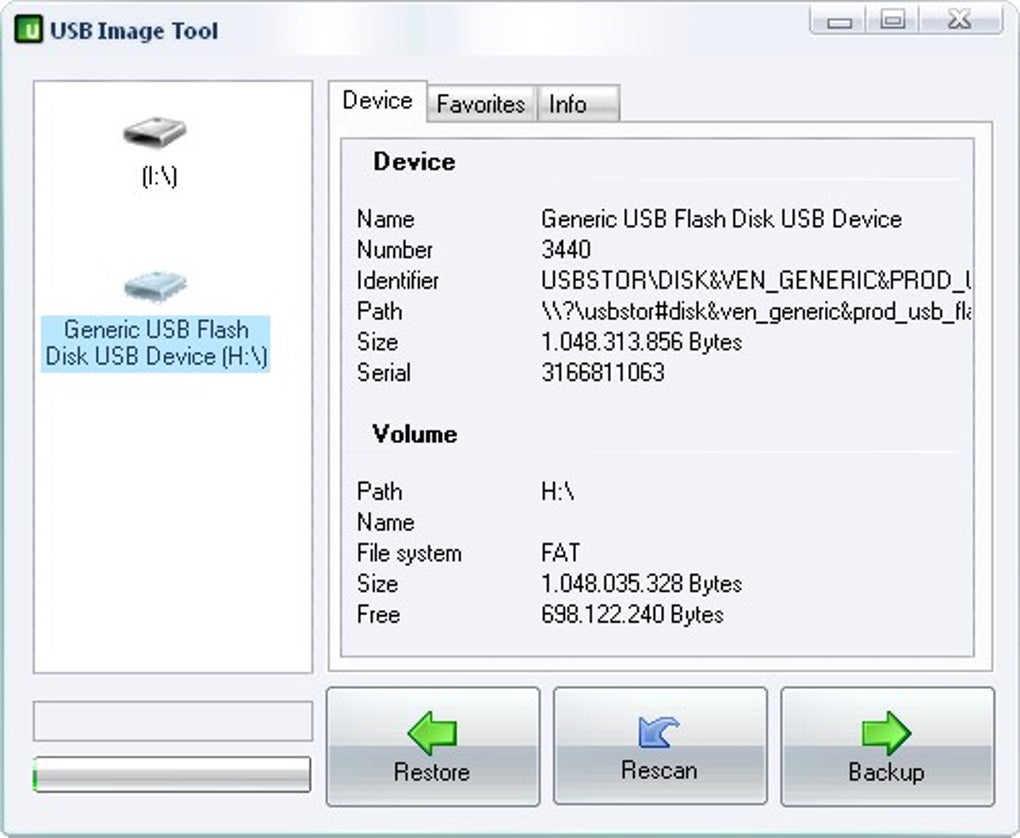Click the "Number" field label
Screen dimensions: 1020x838
(x=395, y=250)
